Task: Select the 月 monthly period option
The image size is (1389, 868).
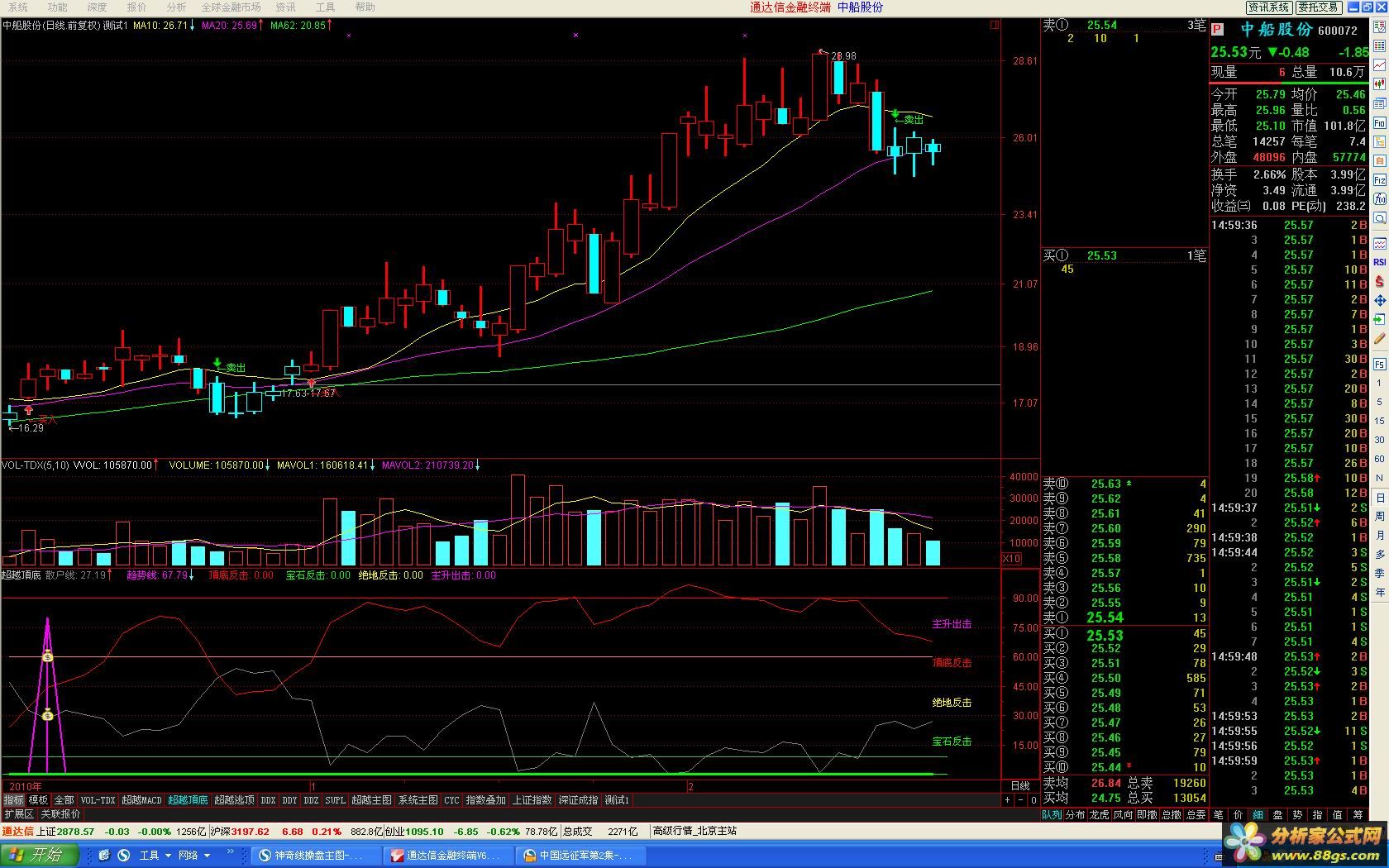Action: 1380,536
